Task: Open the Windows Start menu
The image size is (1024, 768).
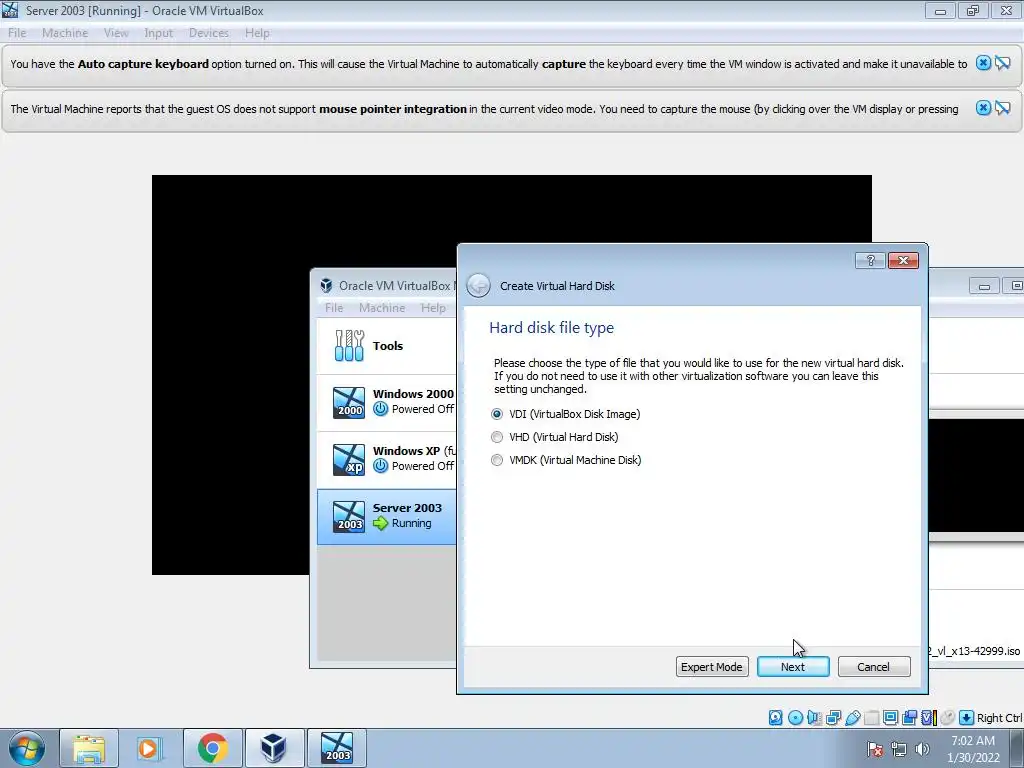Action: tap(27, 748)
